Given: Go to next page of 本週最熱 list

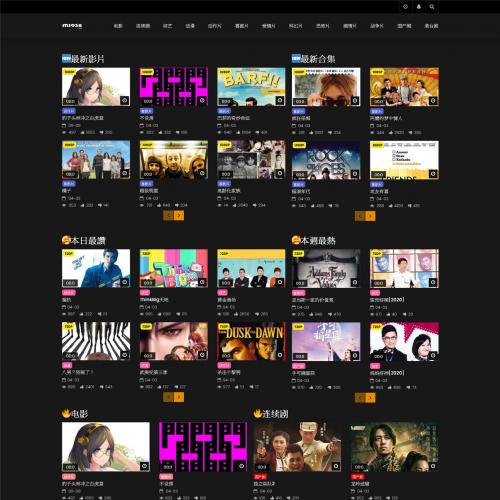Looking at the screenshot, I should pyautogui.click(x=371, y=397).
